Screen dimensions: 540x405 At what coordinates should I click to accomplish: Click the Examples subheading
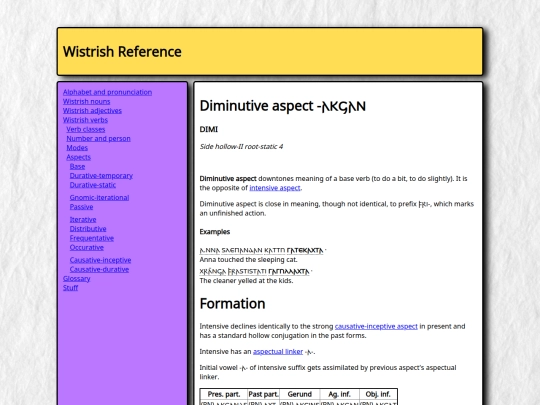pyautogui.click(x=215, y=231)
